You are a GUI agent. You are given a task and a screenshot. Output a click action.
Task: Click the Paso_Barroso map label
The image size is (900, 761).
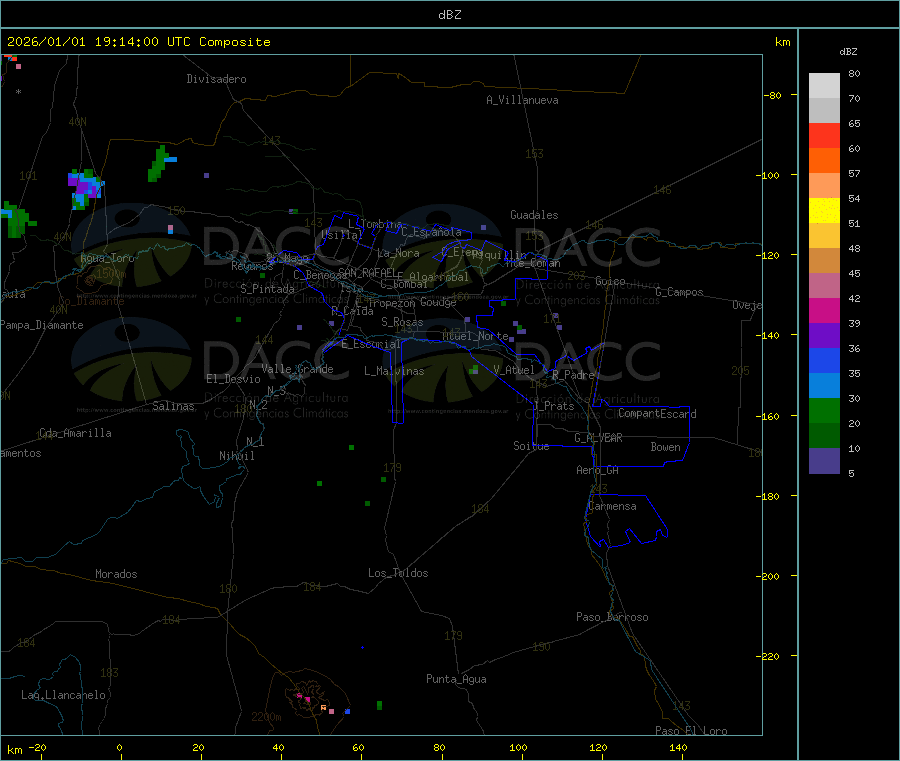[x=612, y=617]
